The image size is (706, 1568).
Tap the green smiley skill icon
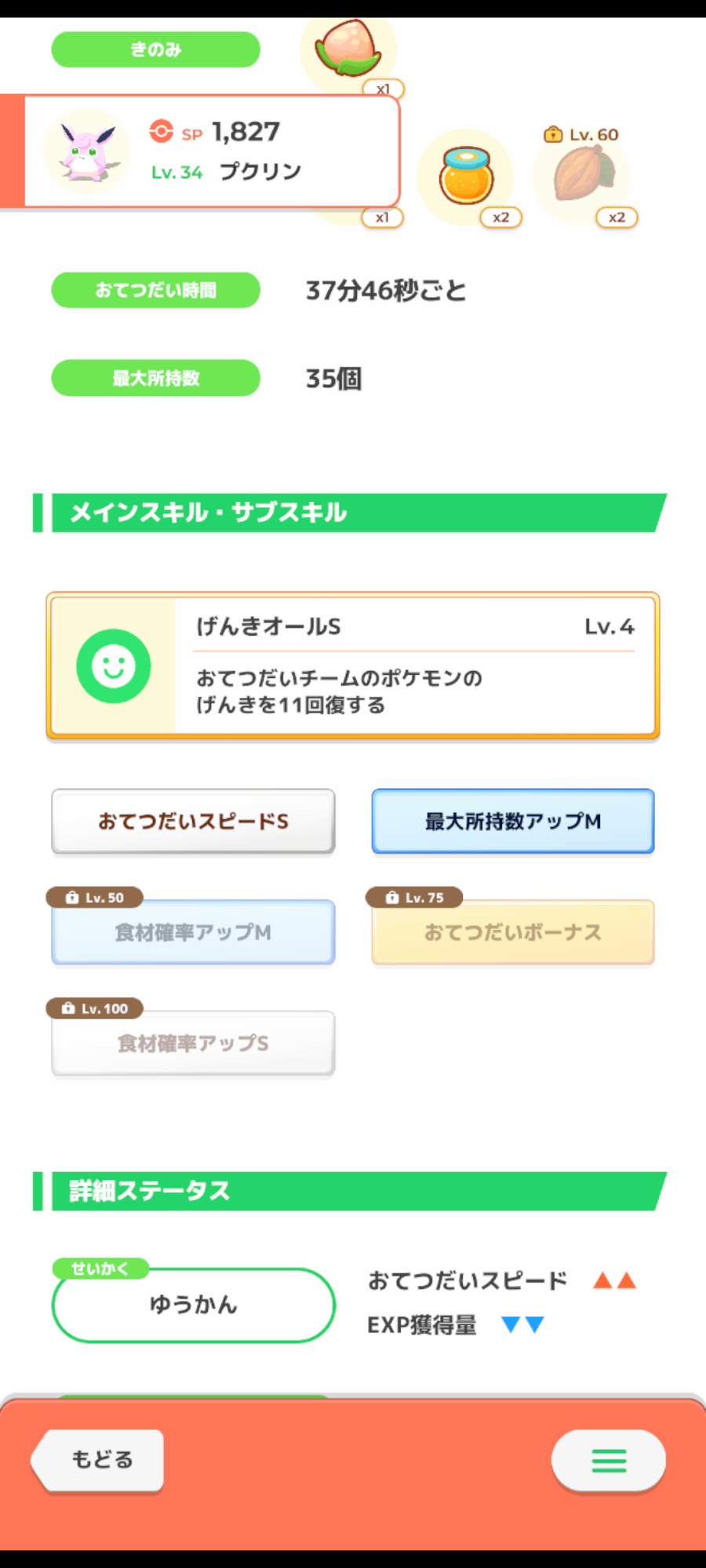pos(114,666)
